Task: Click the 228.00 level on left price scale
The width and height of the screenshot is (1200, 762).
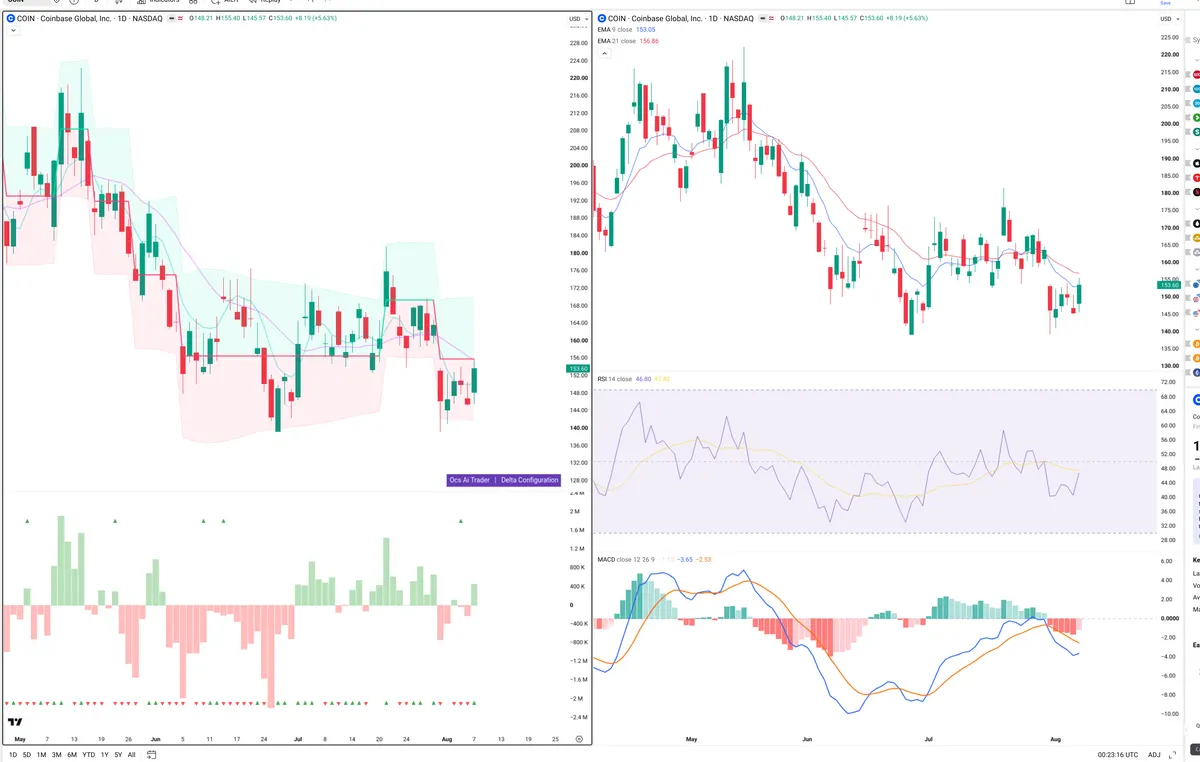Action: pyautogui.click(x=578, y=43)
